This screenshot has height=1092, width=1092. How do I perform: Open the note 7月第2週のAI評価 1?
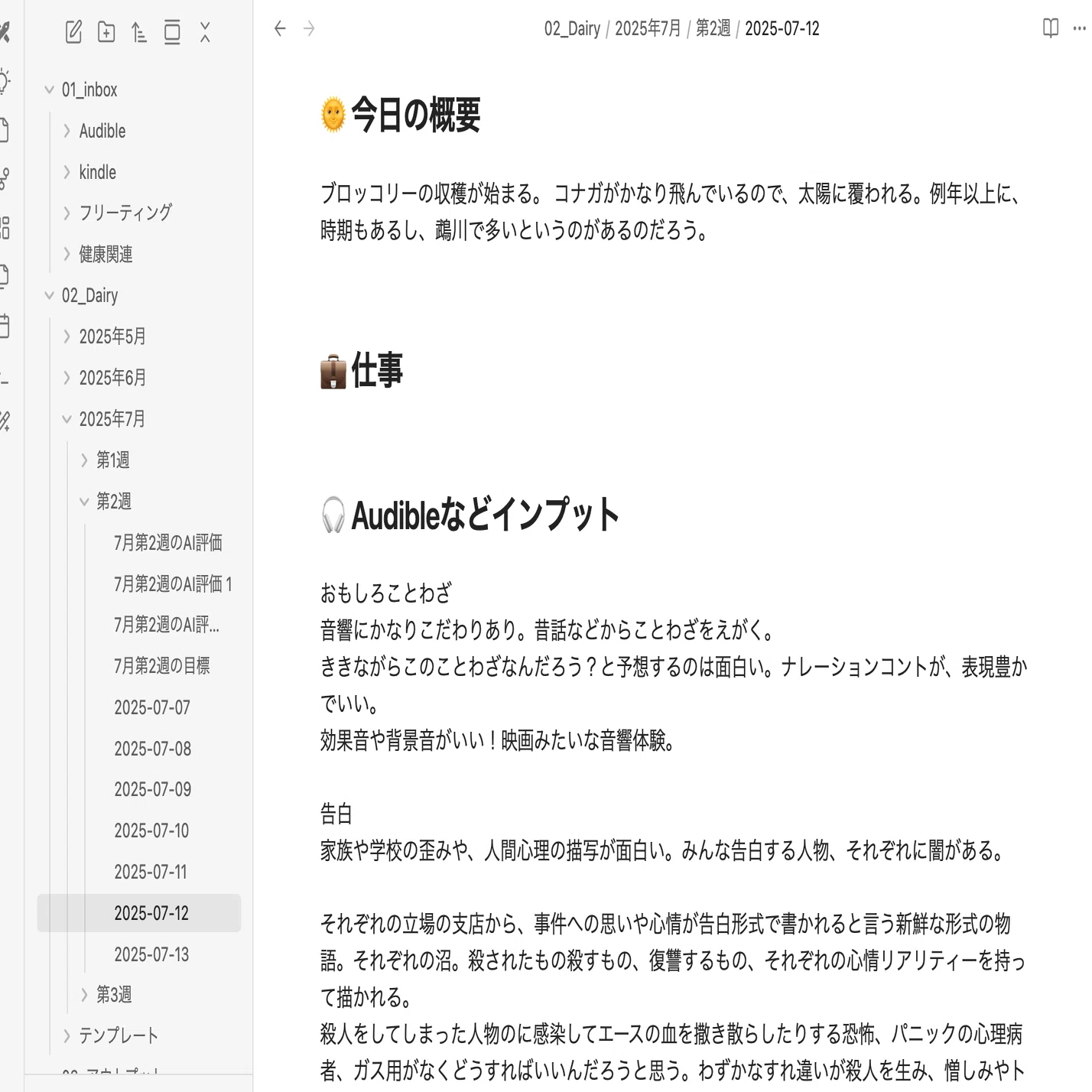pyautogui.click(x=173, y=584)
